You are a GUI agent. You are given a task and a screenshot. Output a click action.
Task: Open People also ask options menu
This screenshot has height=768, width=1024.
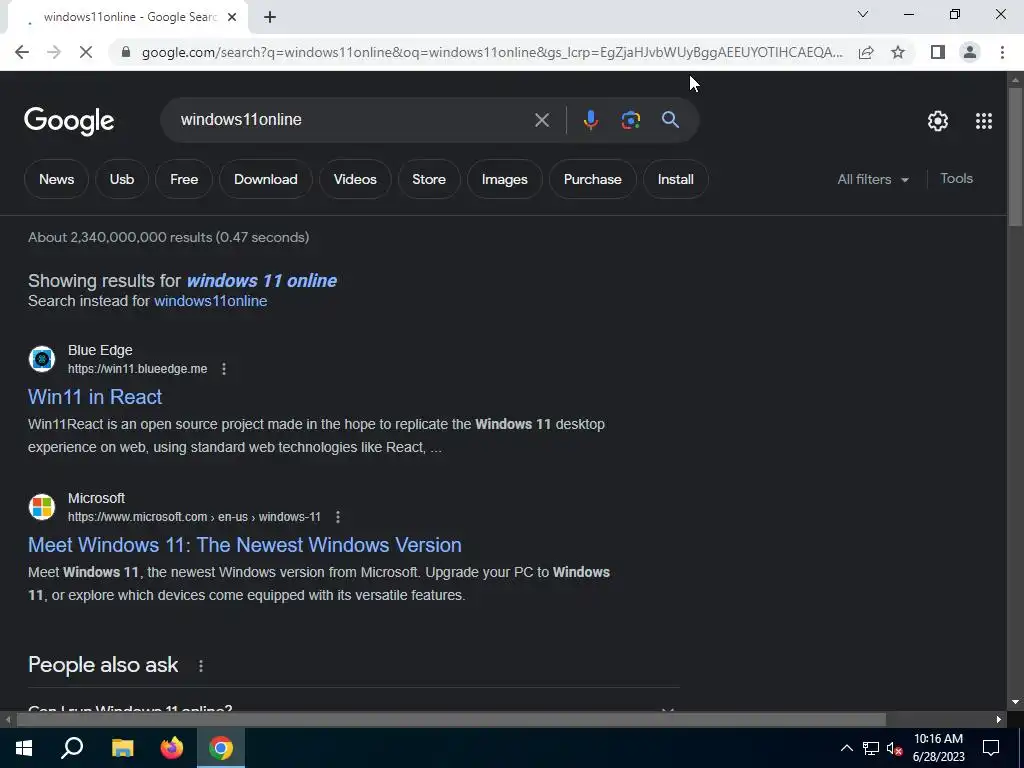tap(201, 665)
